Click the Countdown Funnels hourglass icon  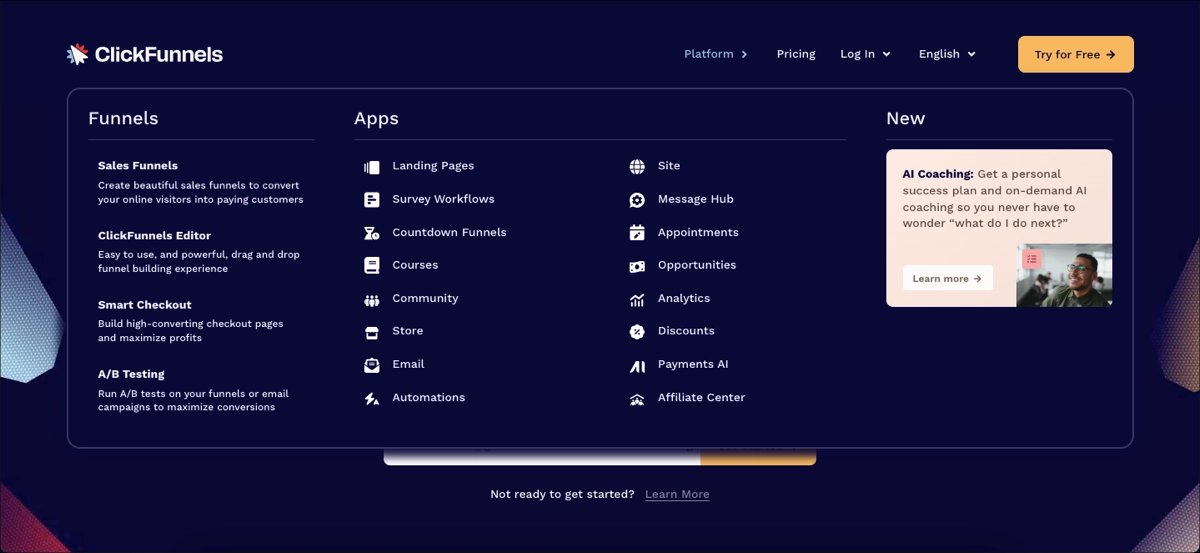[x=372, y=233]
